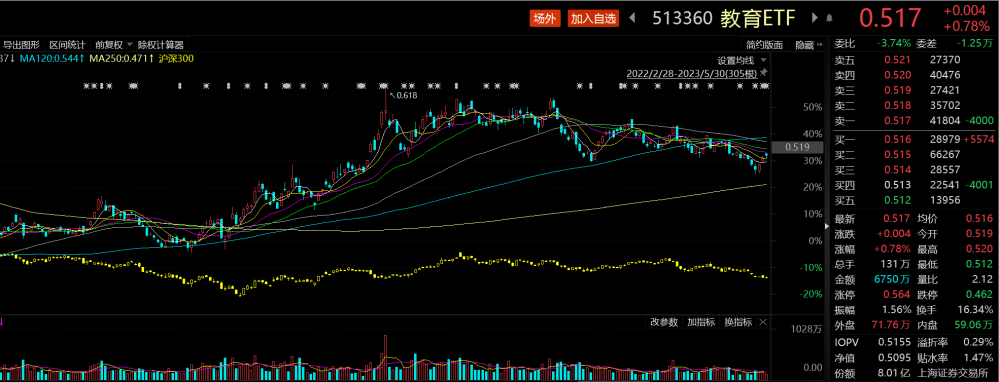Click the 场外 button
The image size is (999, 382).
pyautogui.click(x=545, y=19)
